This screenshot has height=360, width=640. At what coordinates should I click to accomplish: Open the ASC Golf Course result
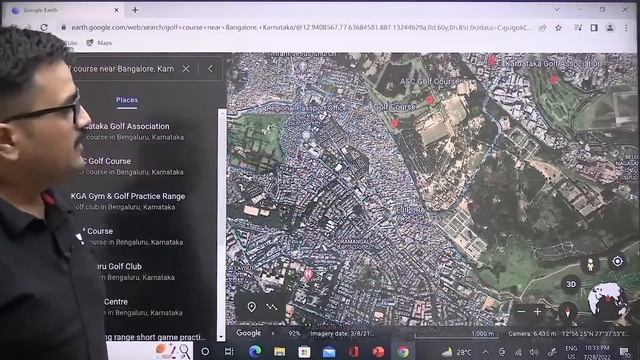click(x=128, y=166)
